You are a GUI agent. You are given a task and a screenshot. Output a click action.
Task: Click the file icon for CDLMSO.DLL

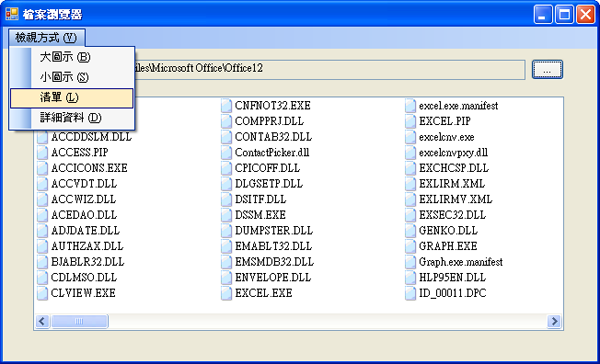point(42,277)
